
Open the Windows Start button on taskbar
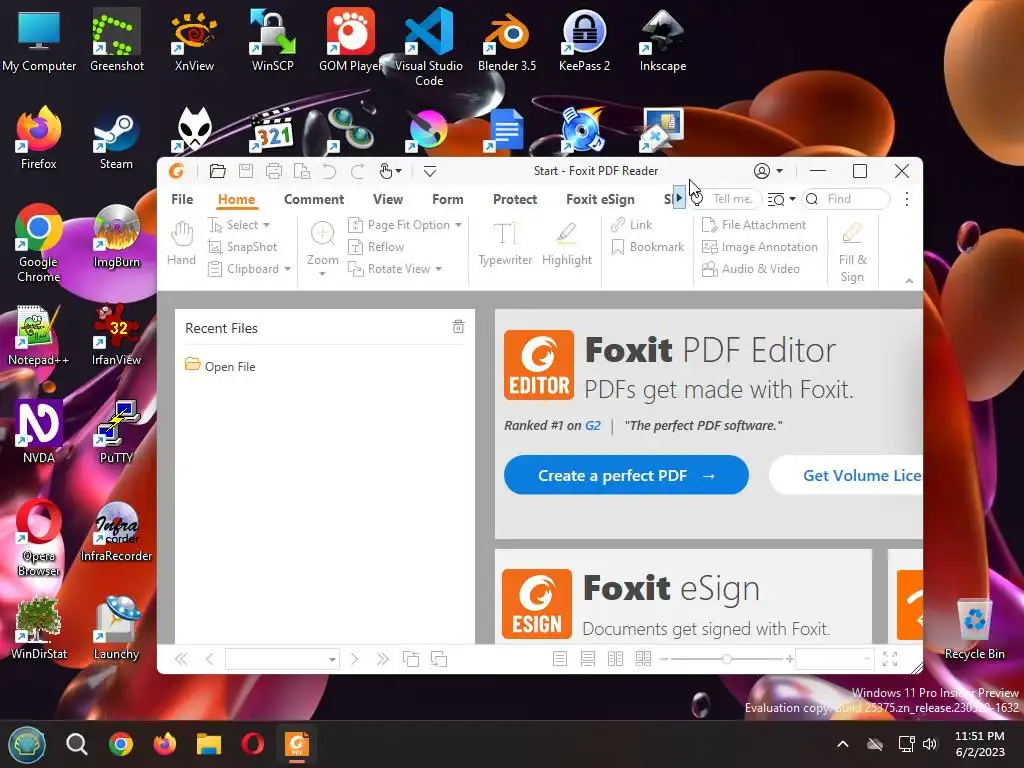click(27, 744)
